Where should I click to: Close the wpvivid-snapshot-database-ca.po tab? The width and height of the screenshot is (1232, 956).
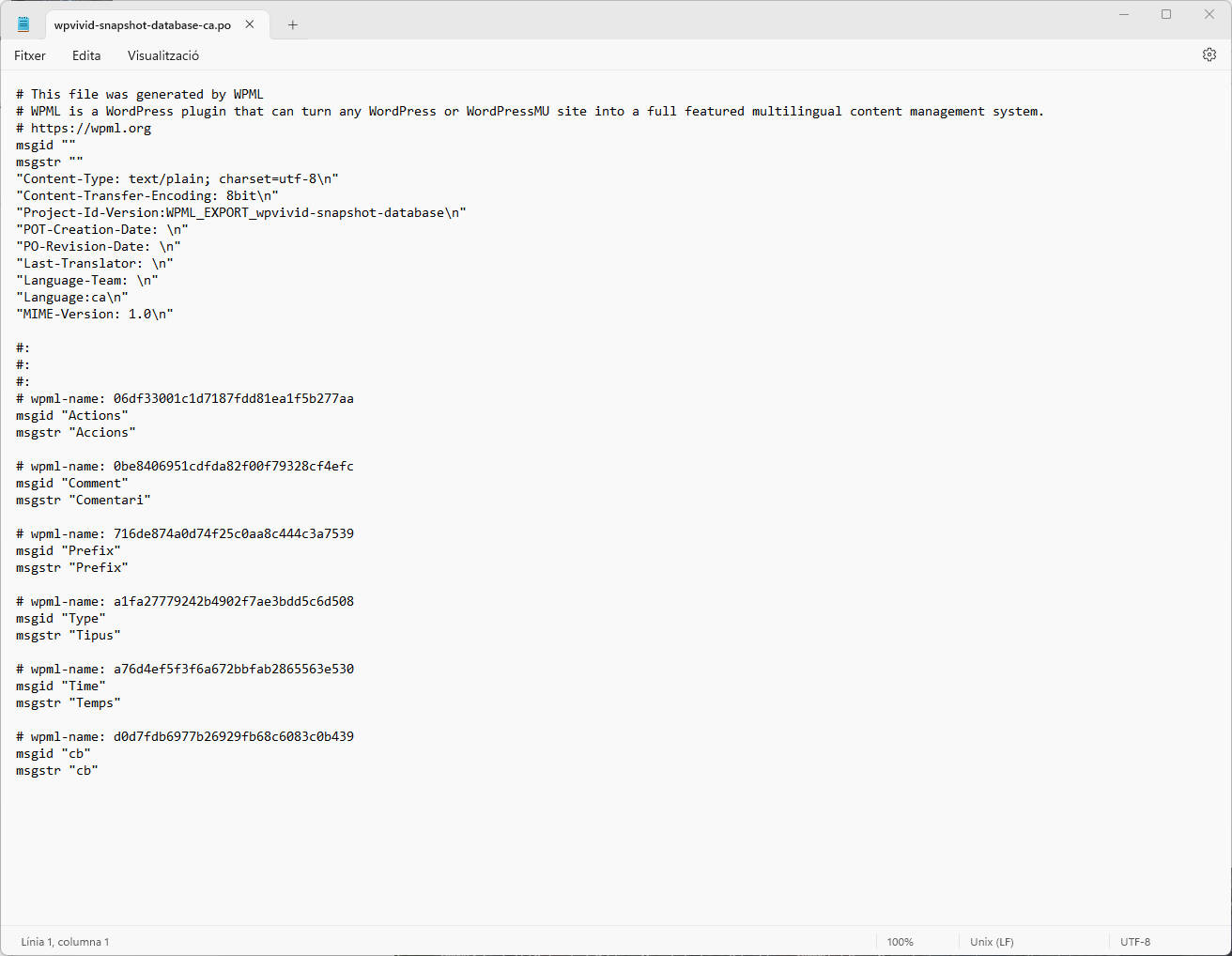250,24
